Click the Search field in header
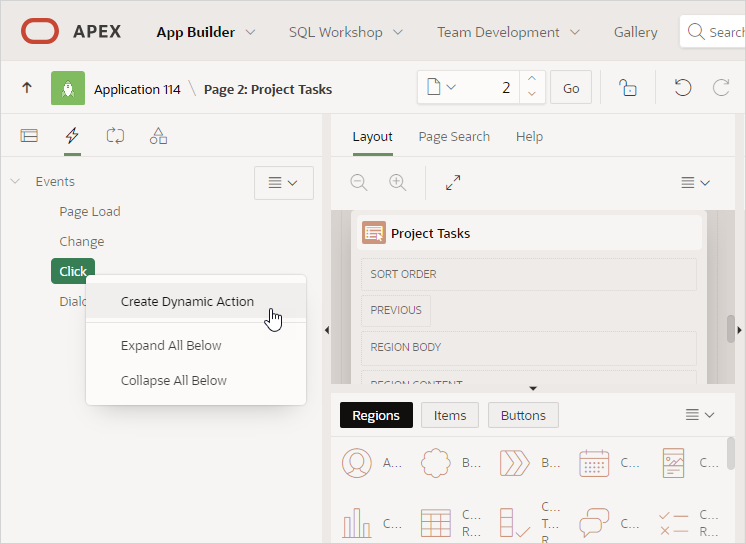Screen dimensions: 746x544 click(713, 31)
